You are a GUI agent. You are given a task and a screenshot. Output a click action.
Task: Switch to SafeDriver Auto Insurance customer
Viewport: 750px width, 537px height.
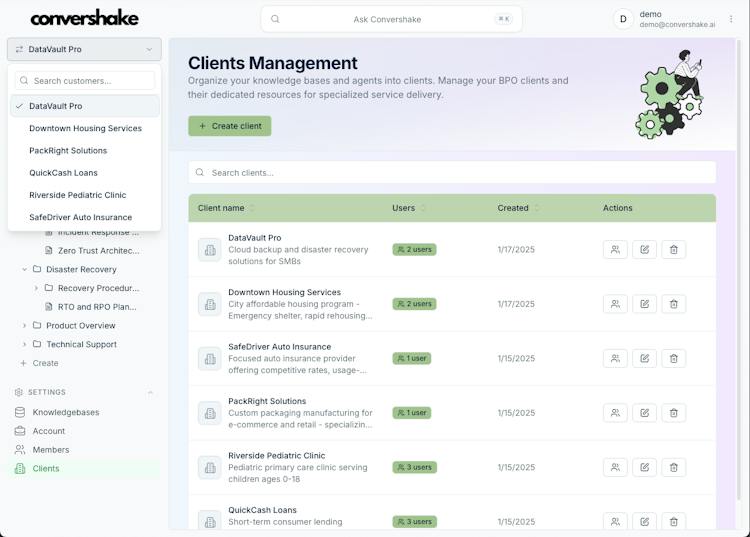pos(85,218)
